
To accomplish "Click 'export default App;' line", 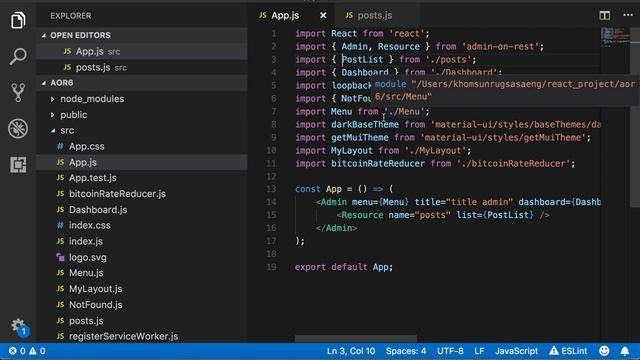I will [344, 267].
